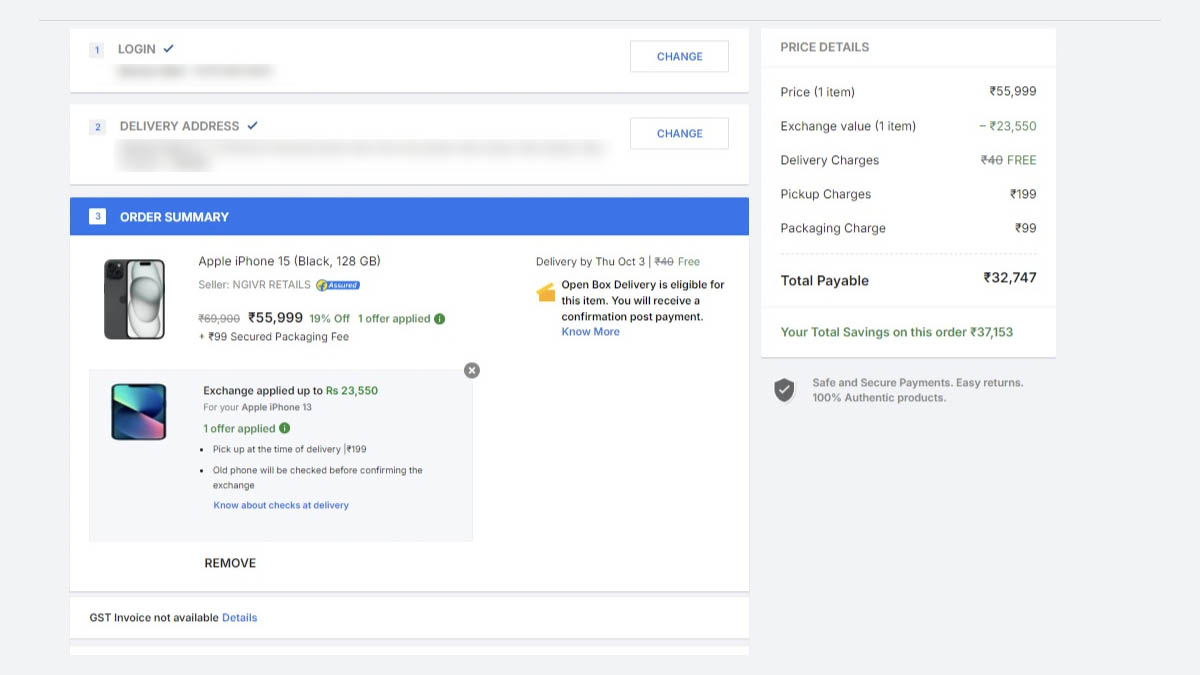This screenshot has height=675, width=1200.
Task: Change the login details
Action: [679, 57]
